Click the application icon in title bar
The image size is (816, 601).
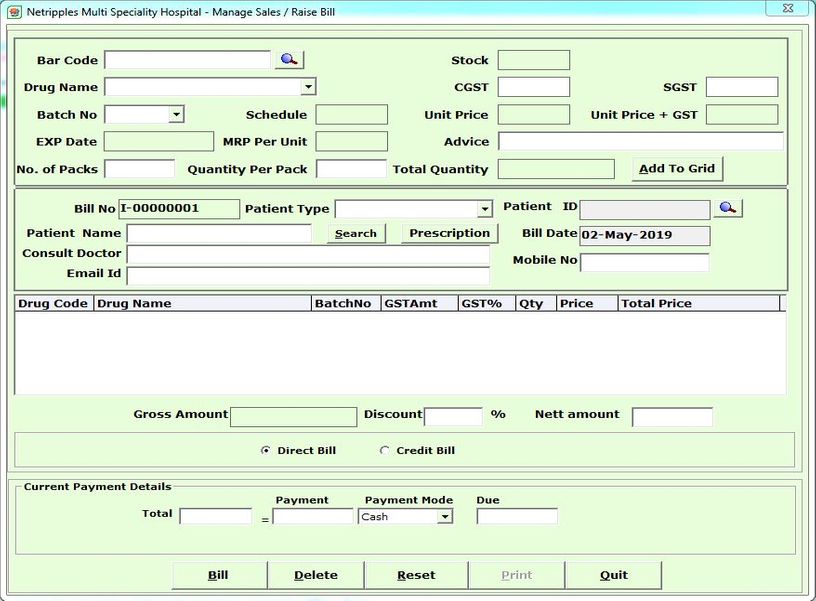pos(15,11)
